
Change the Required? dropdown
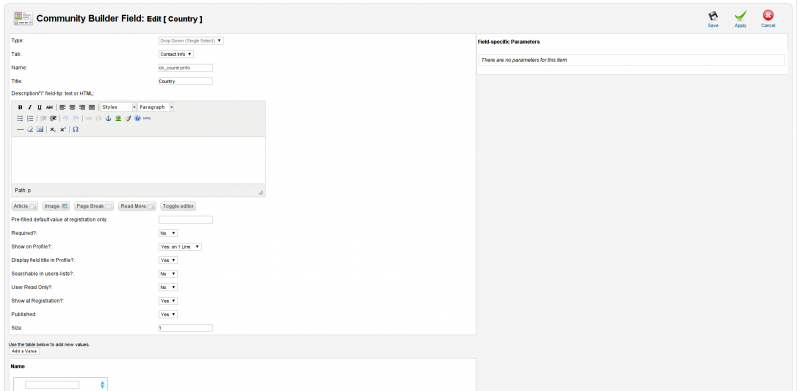[168, 233]
